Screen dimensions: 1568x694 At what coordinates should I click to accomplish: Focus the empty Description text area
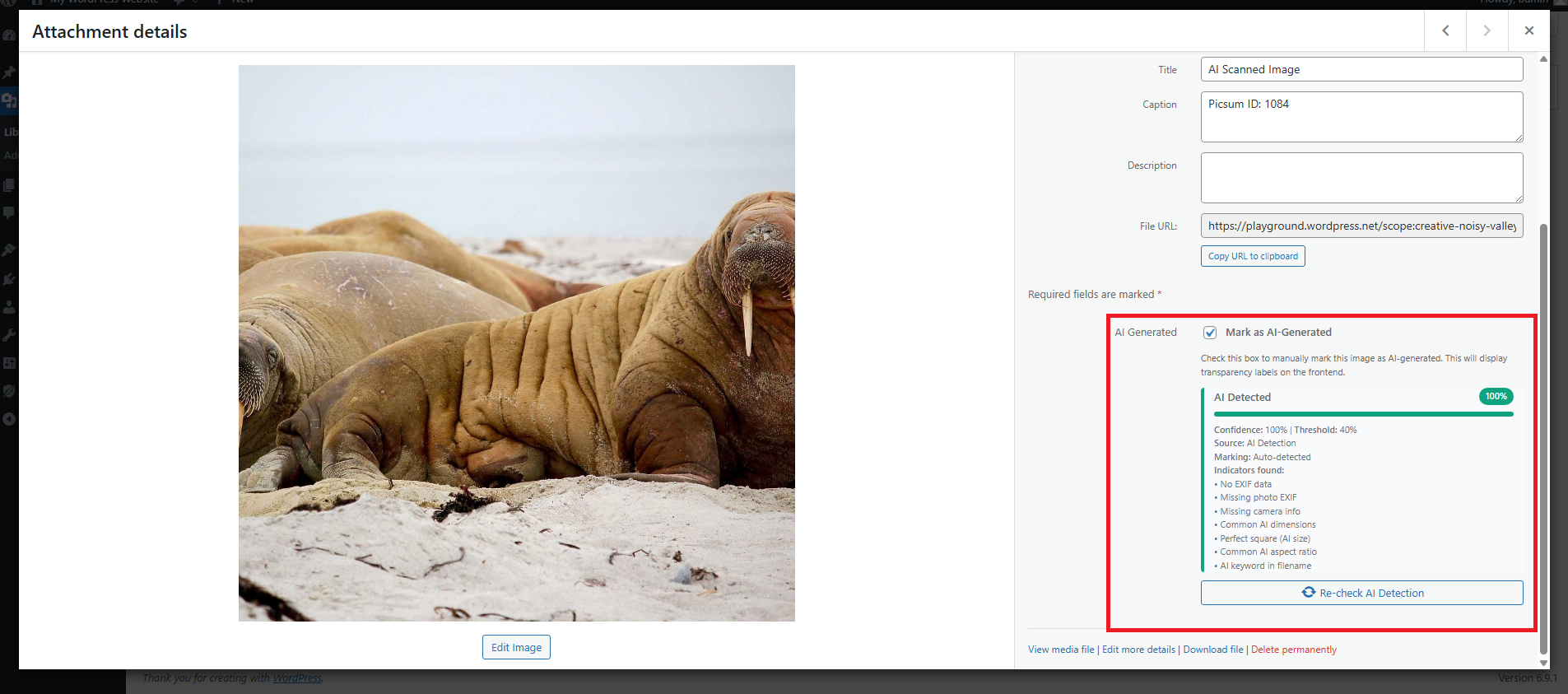click(x=1361, y=178)
